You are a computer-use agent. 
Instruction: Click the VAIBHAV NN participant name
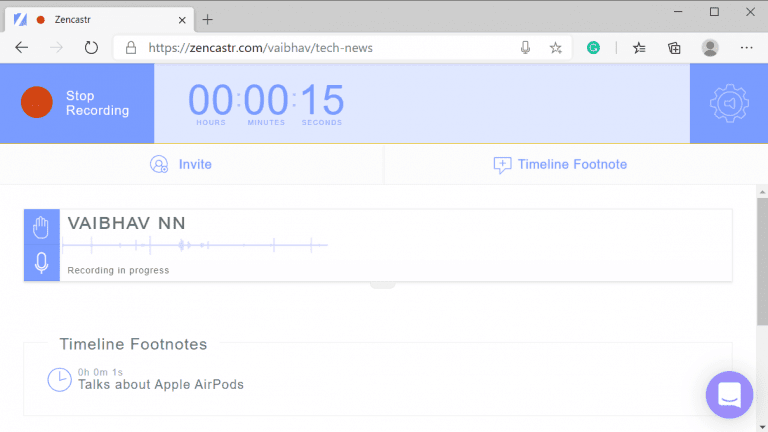click(x=126, y=223)
